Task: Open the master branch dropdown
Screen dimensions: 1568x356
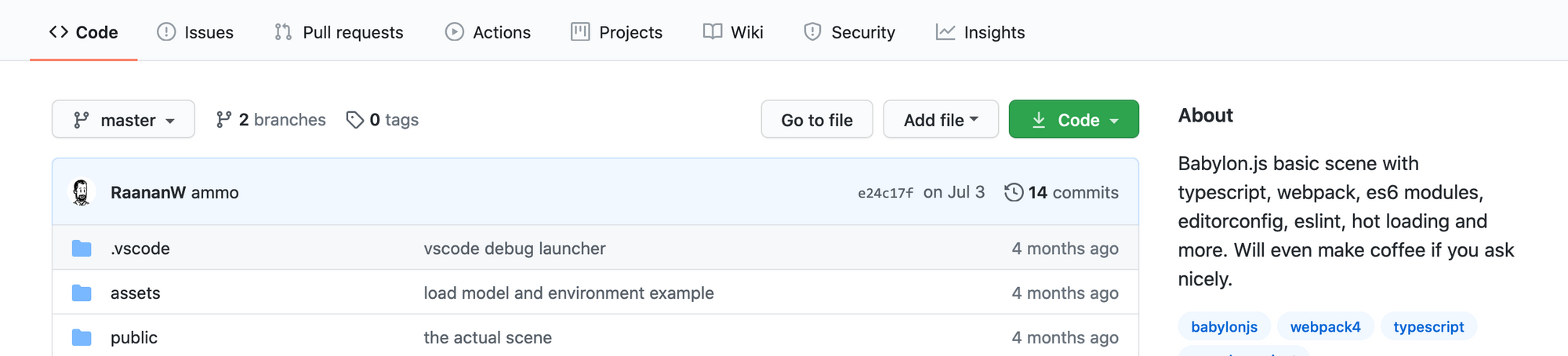Action: coord(123,120)
